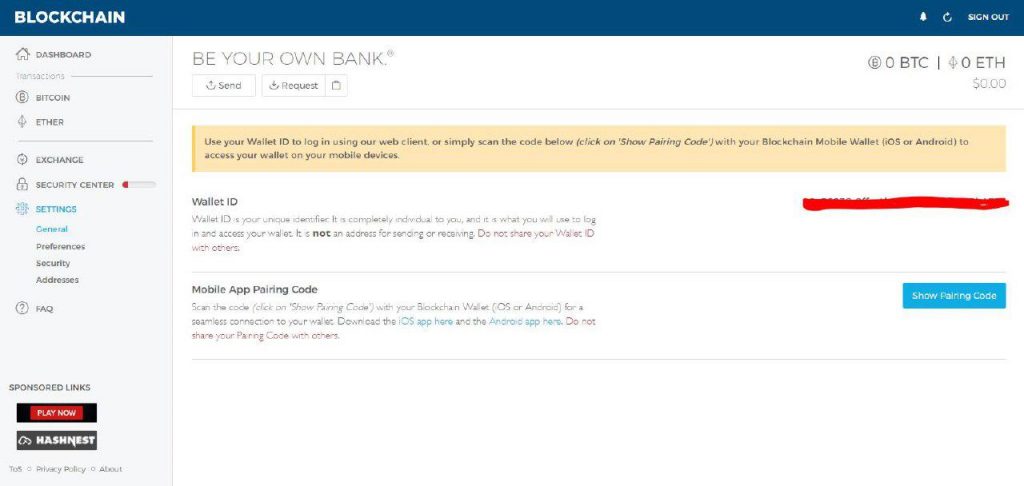
Task: Collapse the Settings menu
Action: (x=56, y=209)
